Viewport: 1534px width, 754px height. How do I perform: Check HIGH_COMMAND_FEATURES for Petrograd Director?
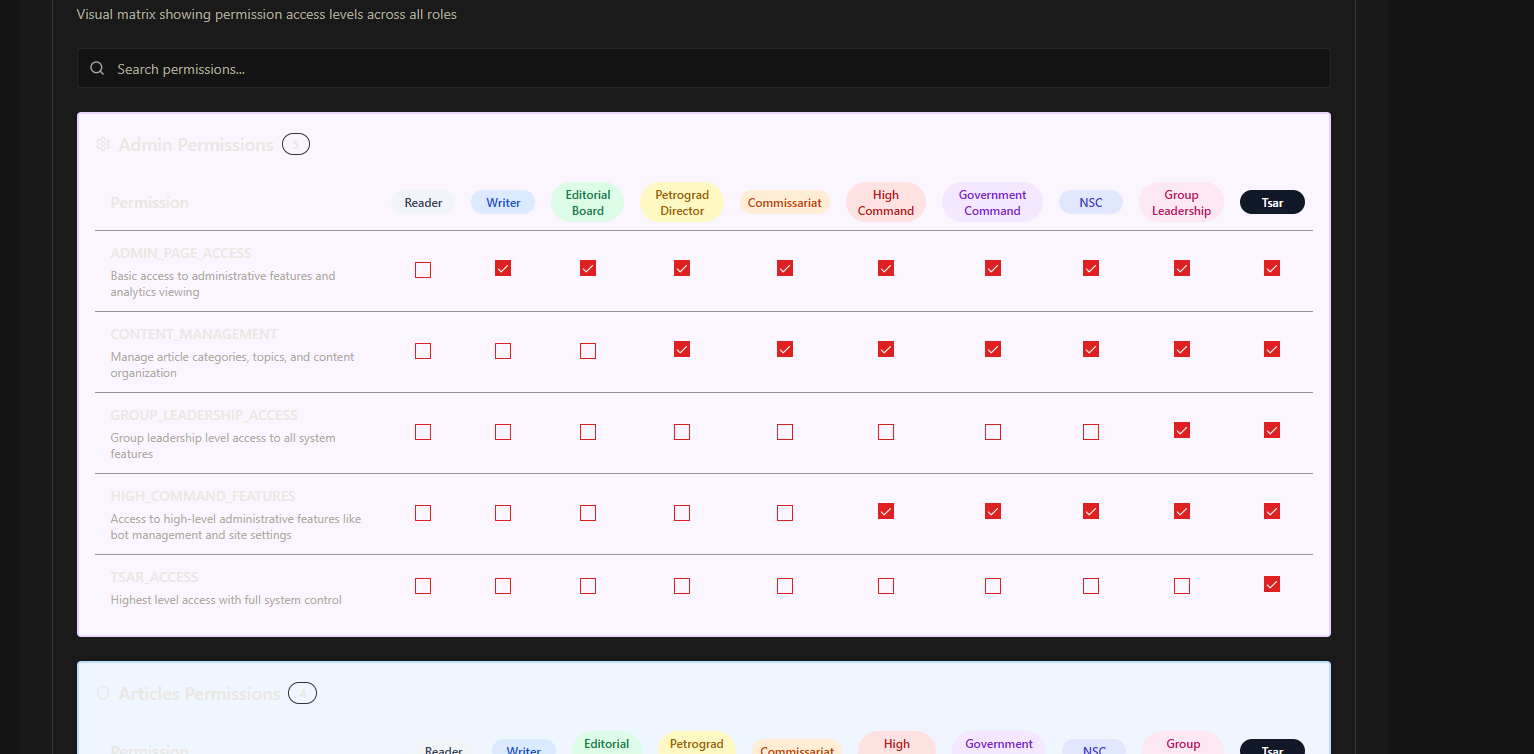[x=682, y=513]
